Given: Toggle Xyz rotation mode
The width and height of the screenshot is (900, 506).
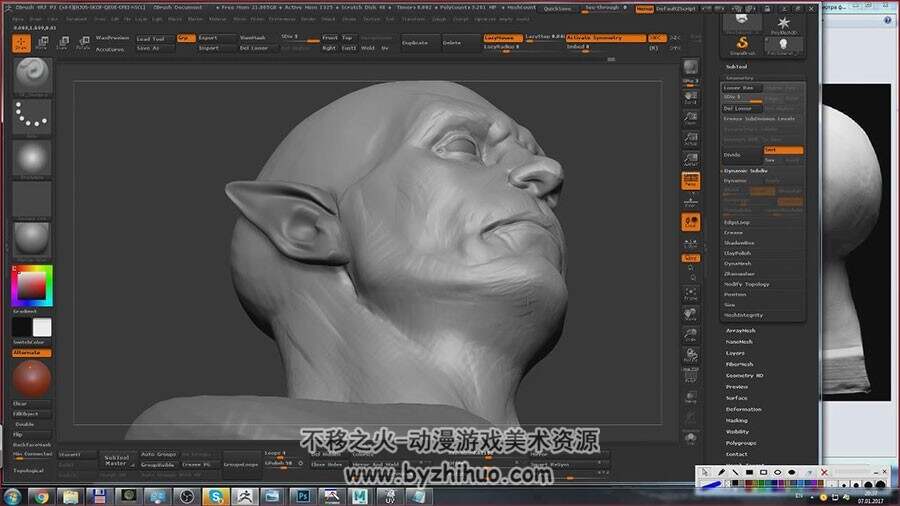Looking at the screenshot, I should coord(690,259).
